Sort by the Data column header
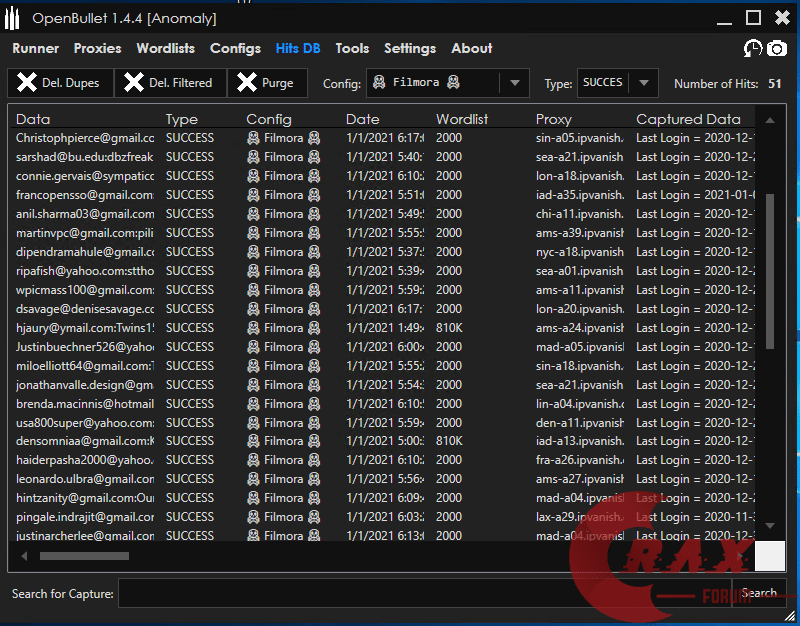 click(33, 119)
